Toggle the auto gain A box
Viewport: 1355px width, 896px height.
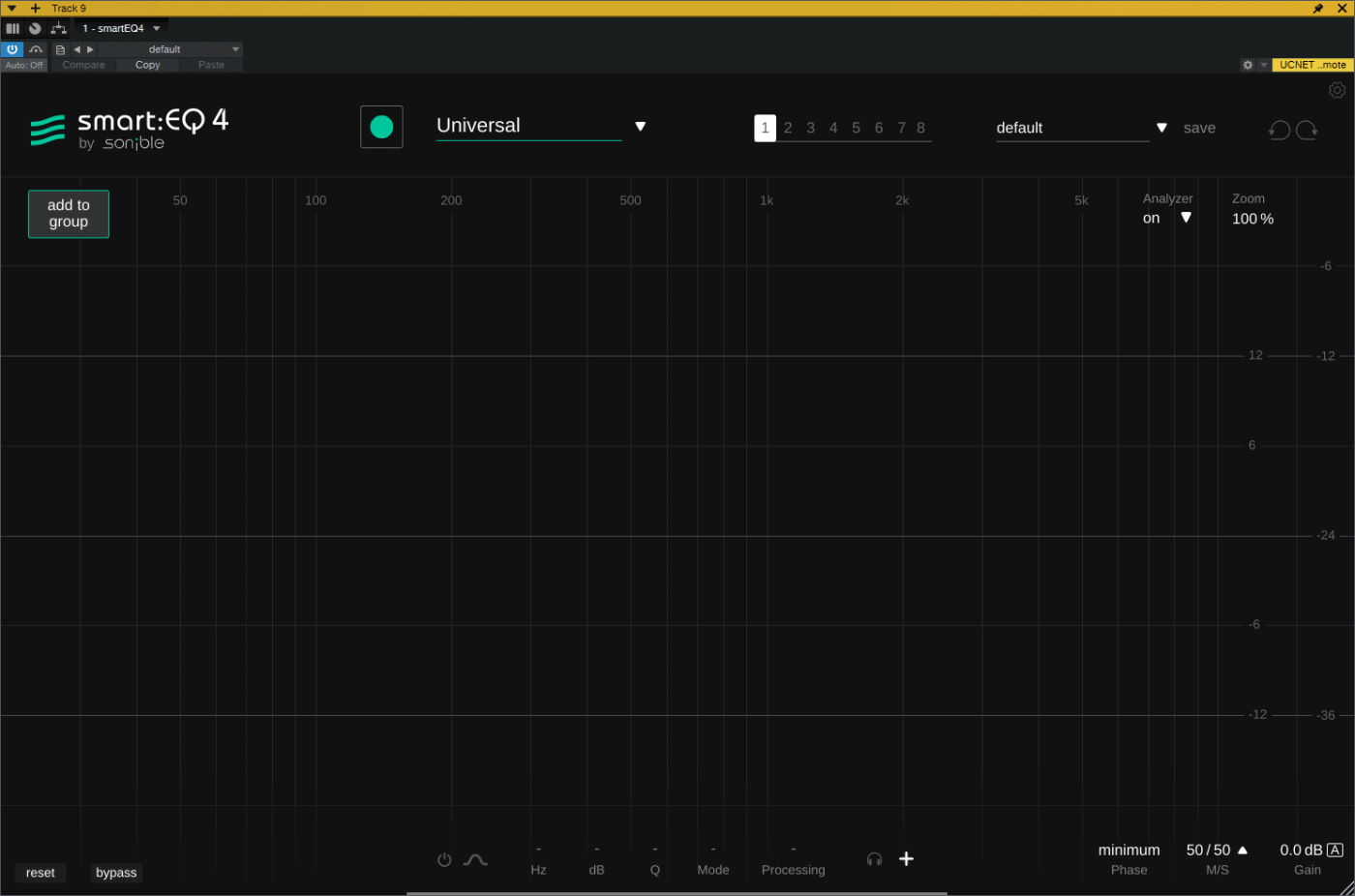1335,851
